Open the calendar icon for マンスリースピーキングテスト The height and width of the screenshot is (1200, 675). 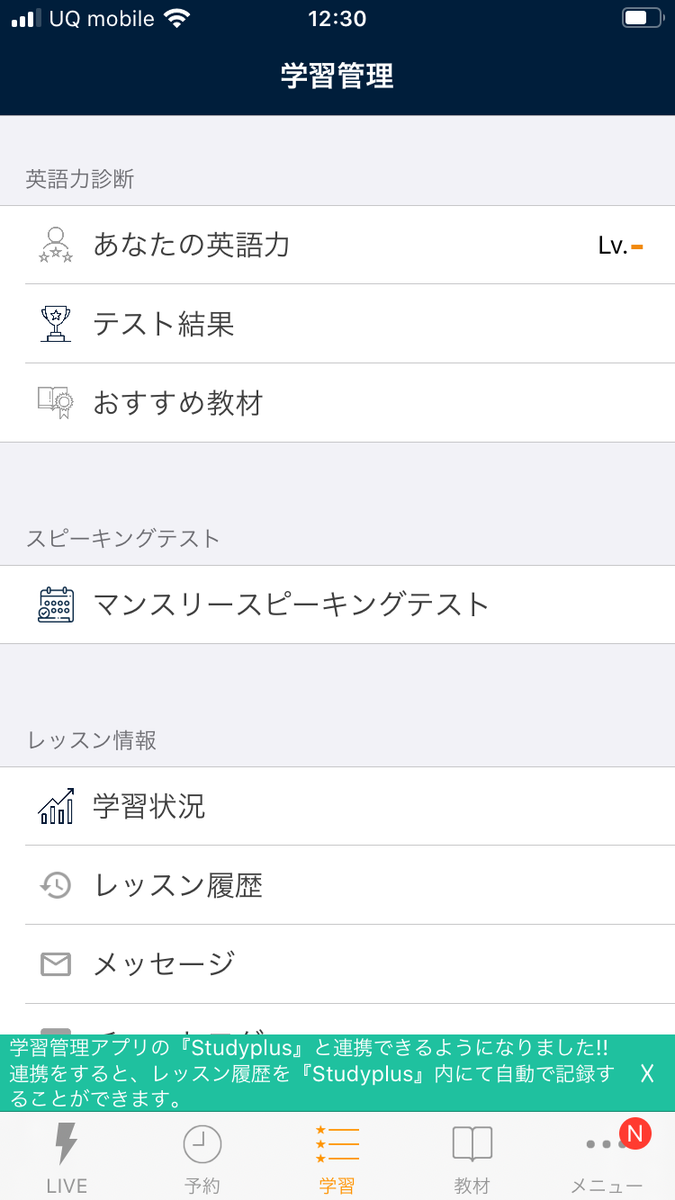57,604
